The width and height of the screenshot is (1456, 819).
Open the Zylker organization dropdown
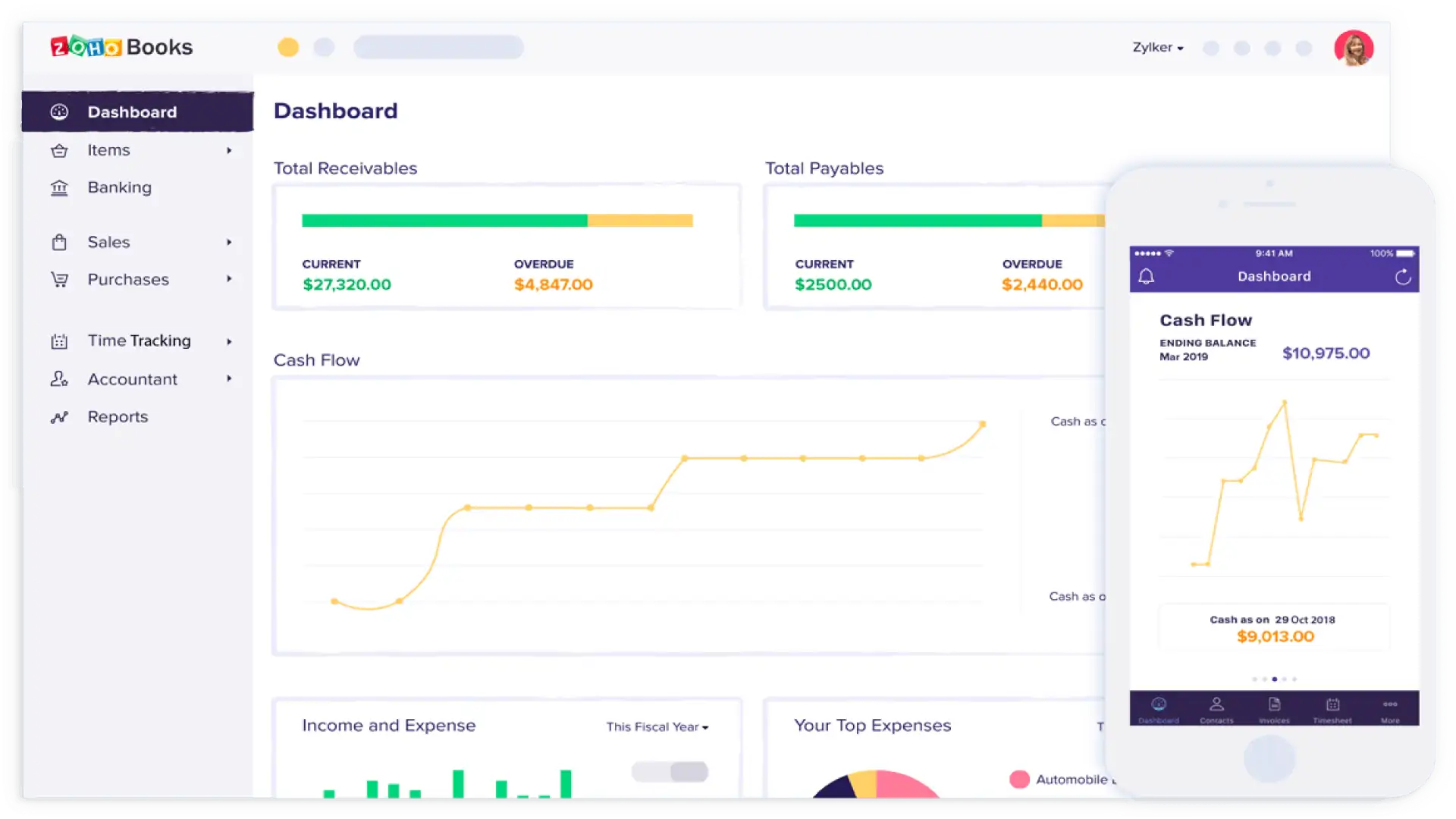click(x=1158, y=47)
